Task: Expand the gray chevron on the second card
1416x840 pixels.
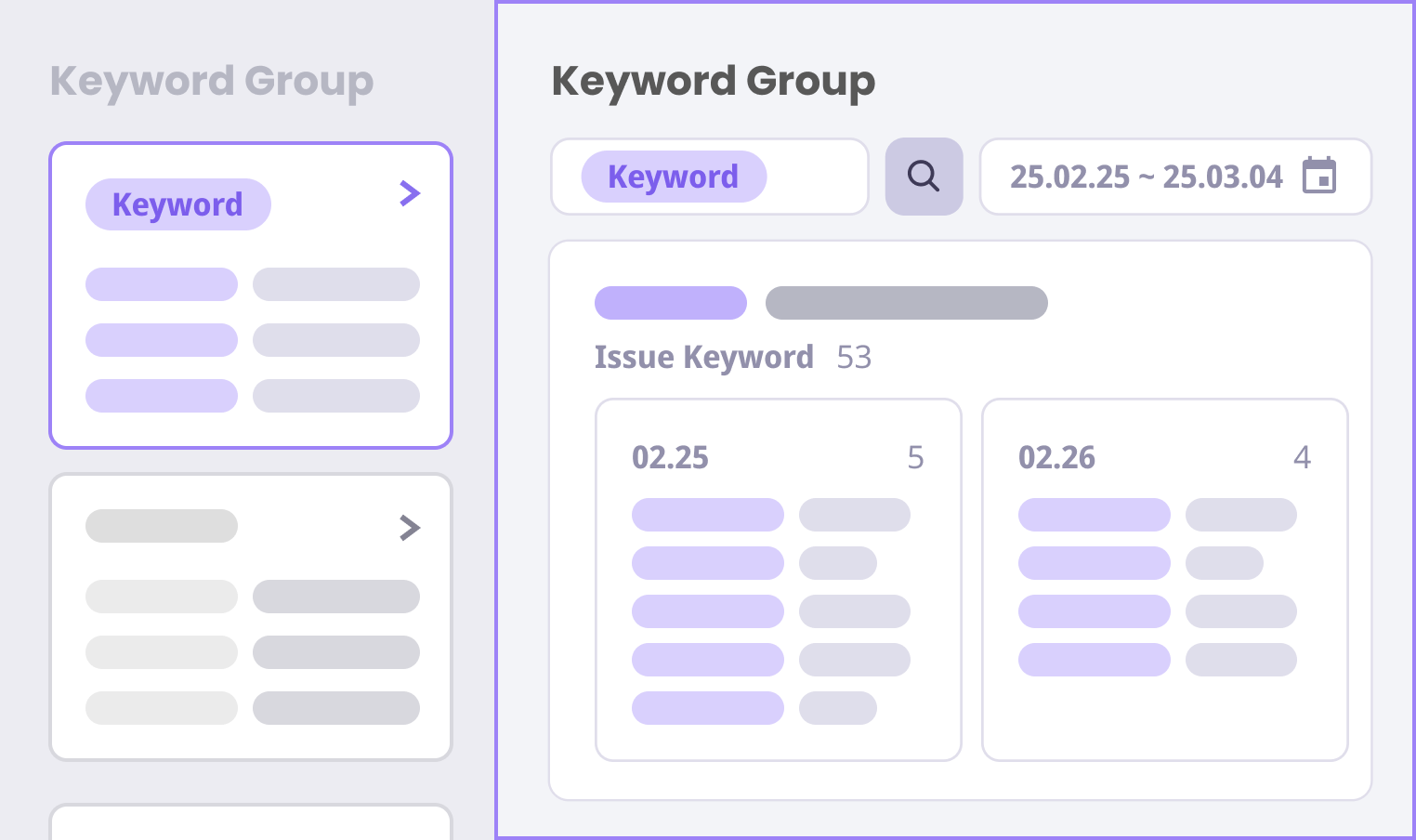Action: coord(410,528)
